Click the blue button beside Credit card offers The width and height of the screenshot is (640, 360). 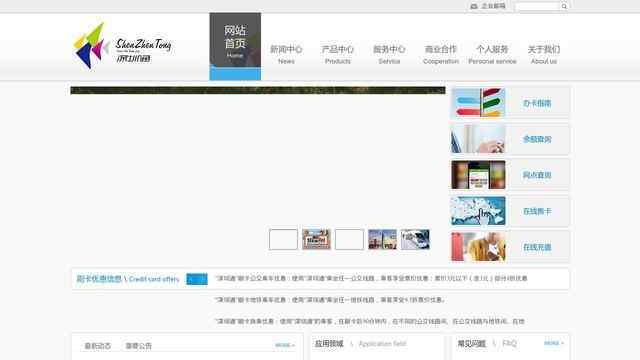(197, 279)
